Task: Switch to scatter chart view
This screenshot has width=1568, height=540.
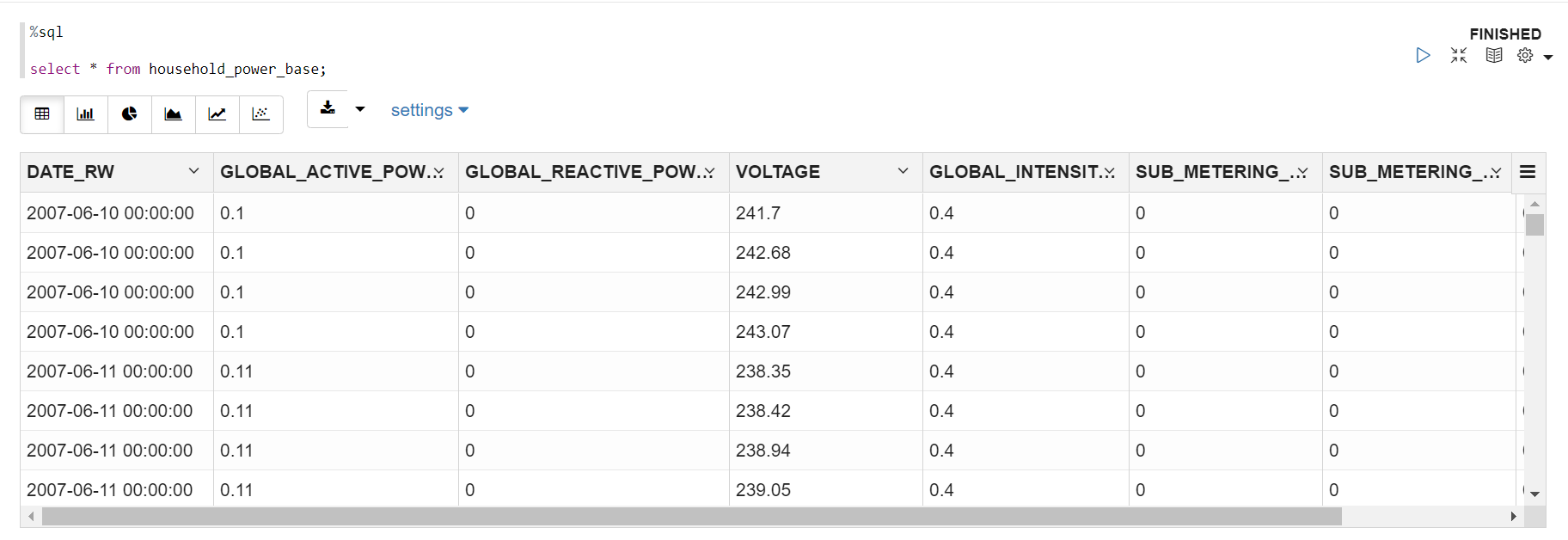Action: 261,114
